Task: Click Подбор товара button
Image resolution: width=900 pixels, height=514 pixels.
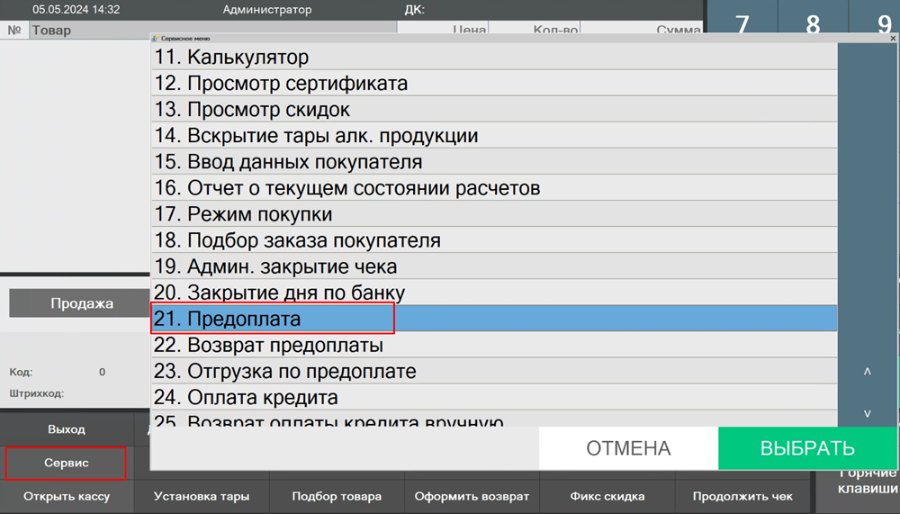Action: click(x=336, y=496)
